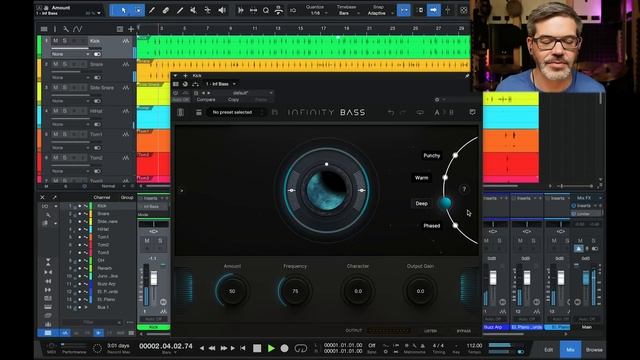Image resolution: width=640 pixels, height=360 pixels.
Task: Open the Browse view button
Action: point(594,349)
